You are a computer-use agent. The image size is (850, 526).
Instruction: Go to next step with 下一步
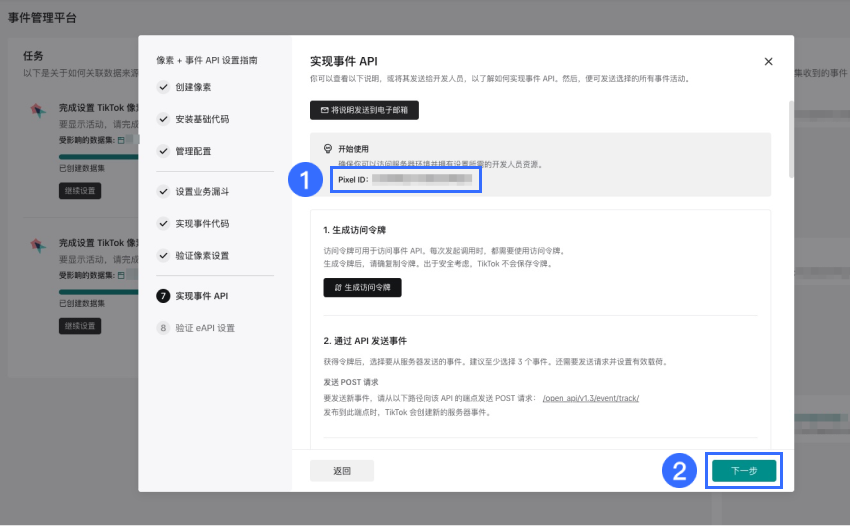pyautogui.click(x=744, y=471)
